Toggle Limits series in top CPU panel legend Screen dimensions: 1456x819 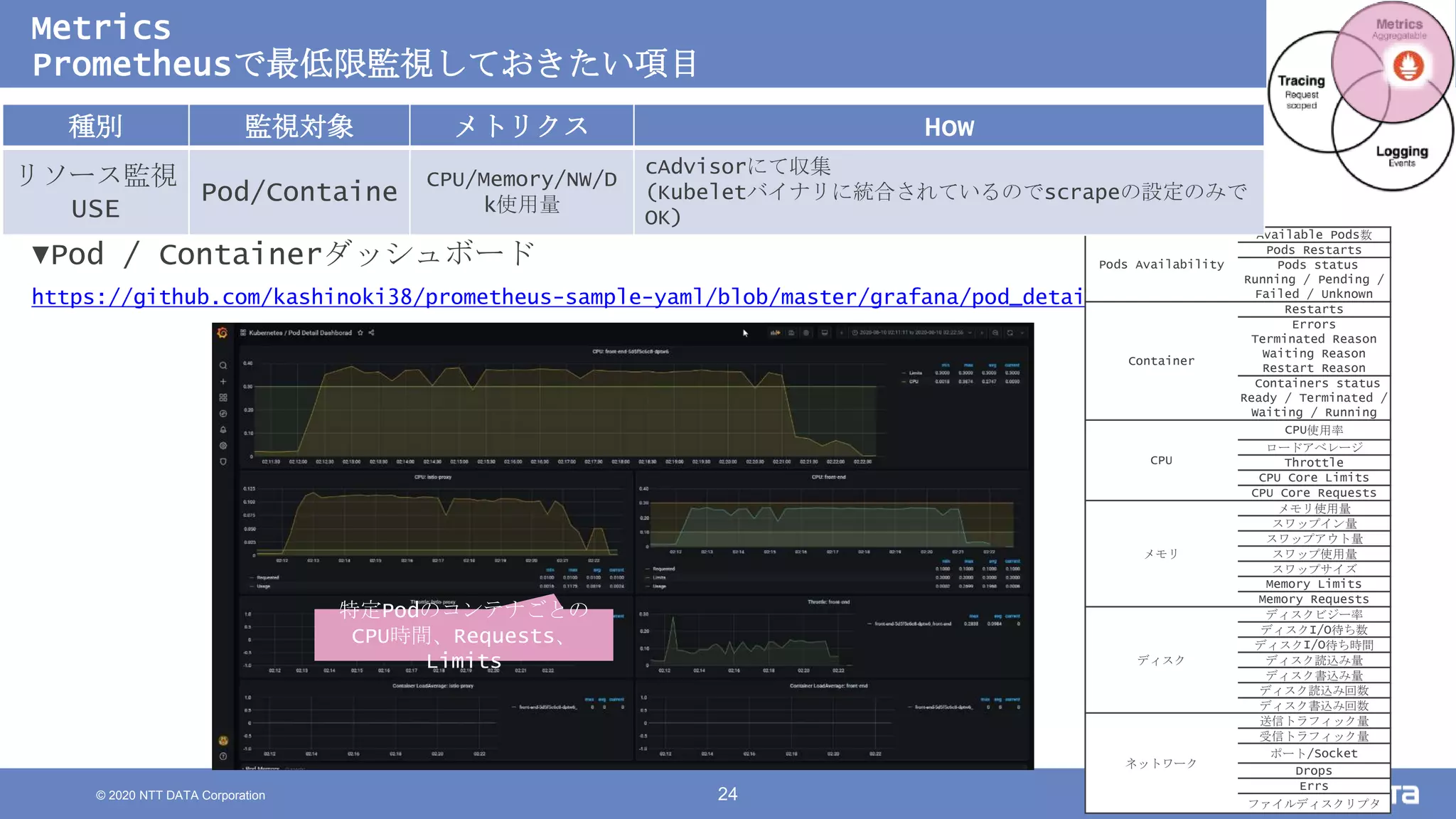point(916,373)
